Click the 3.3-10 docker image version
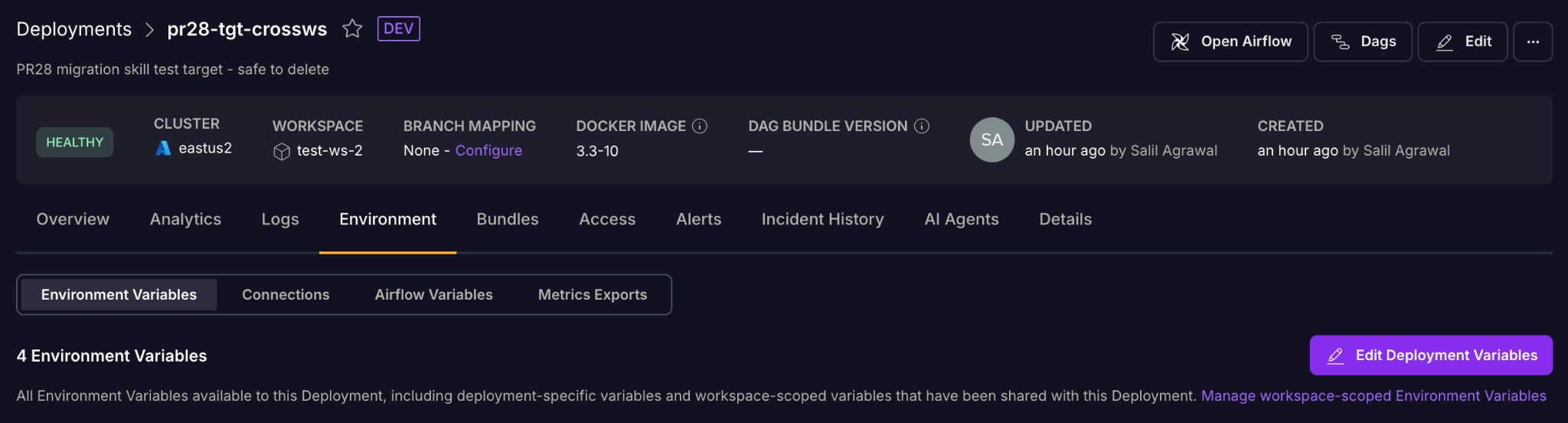The height and width of the screenshot is (423, 1568). 597,151
